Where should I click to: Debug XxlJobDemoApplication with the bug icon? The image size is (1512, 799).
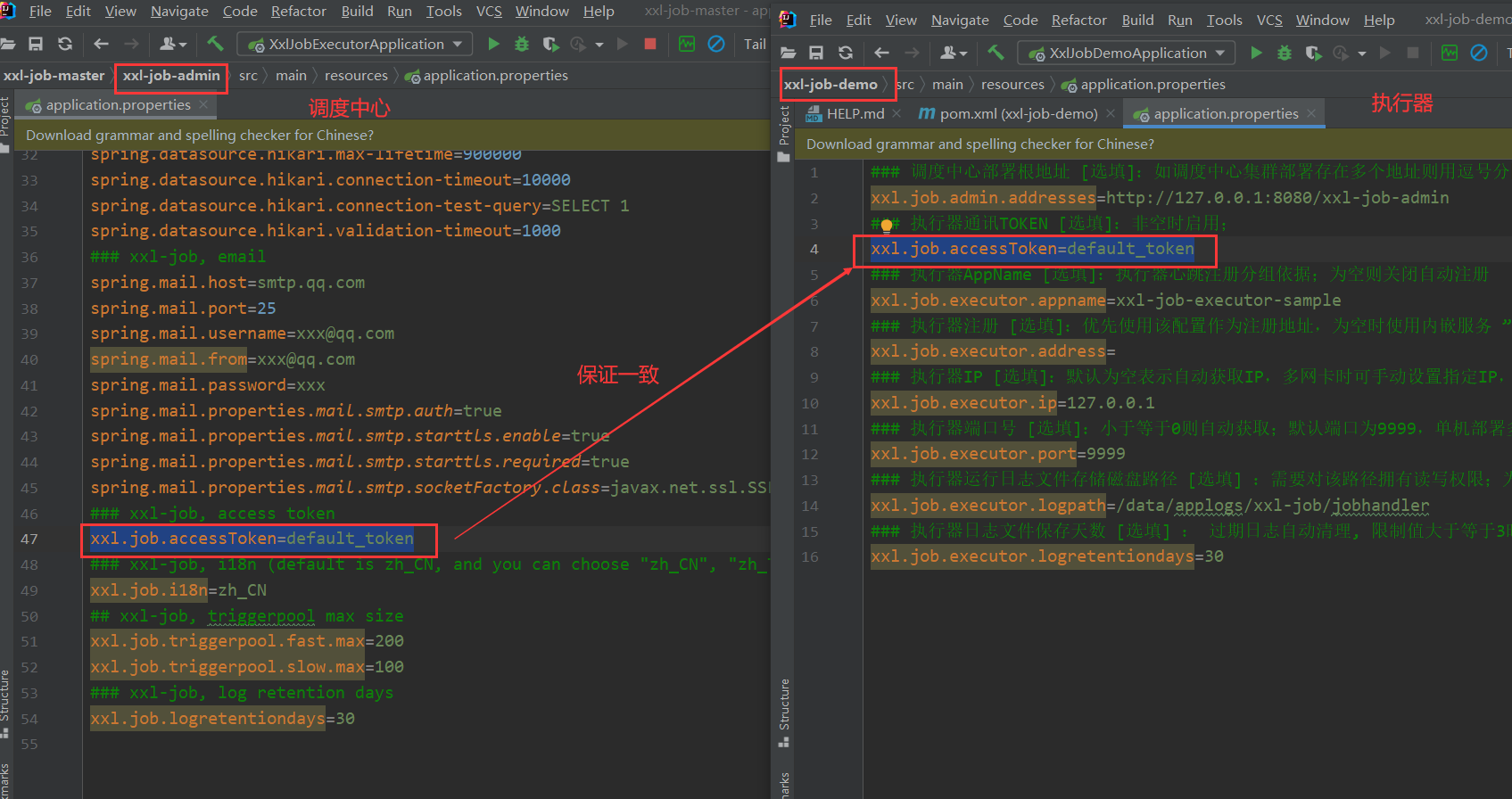click(x=1285, y=53)
